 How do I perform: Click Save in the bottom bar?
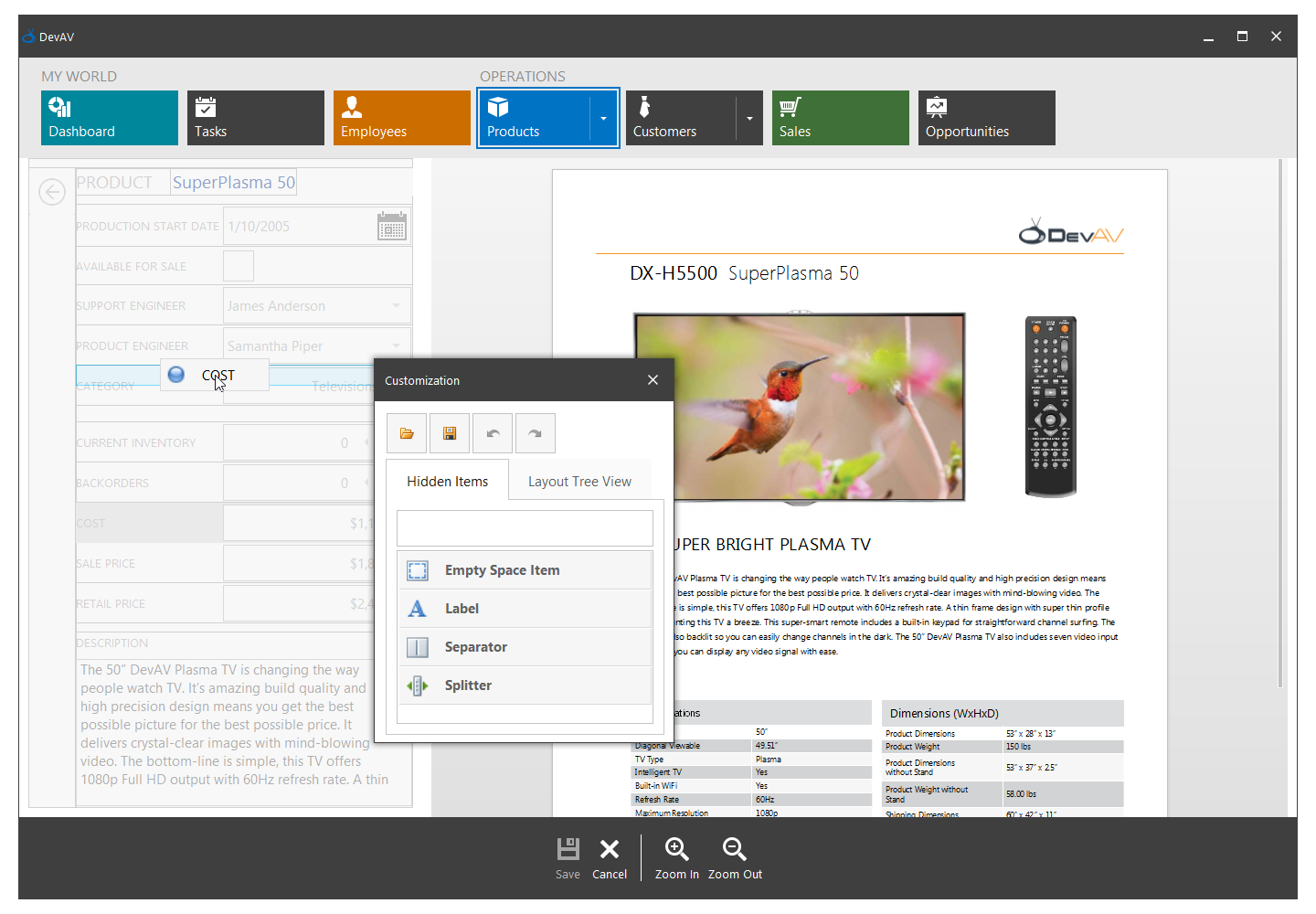click(x=568, y=858)
